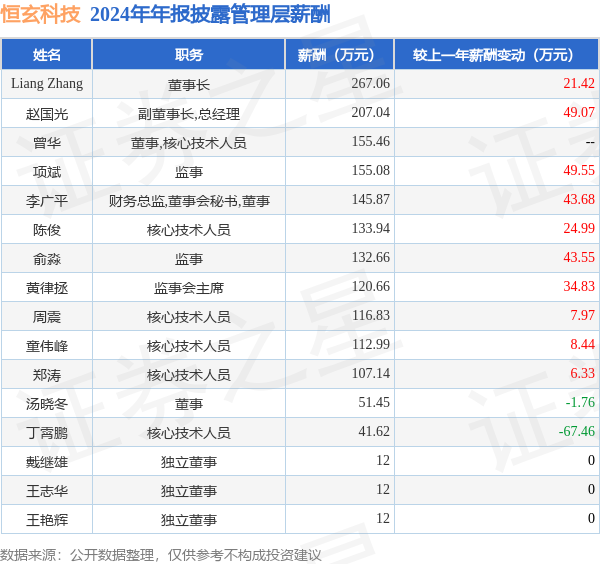Click the change value 24.99

pyautogui.click(x=579, y=228)
